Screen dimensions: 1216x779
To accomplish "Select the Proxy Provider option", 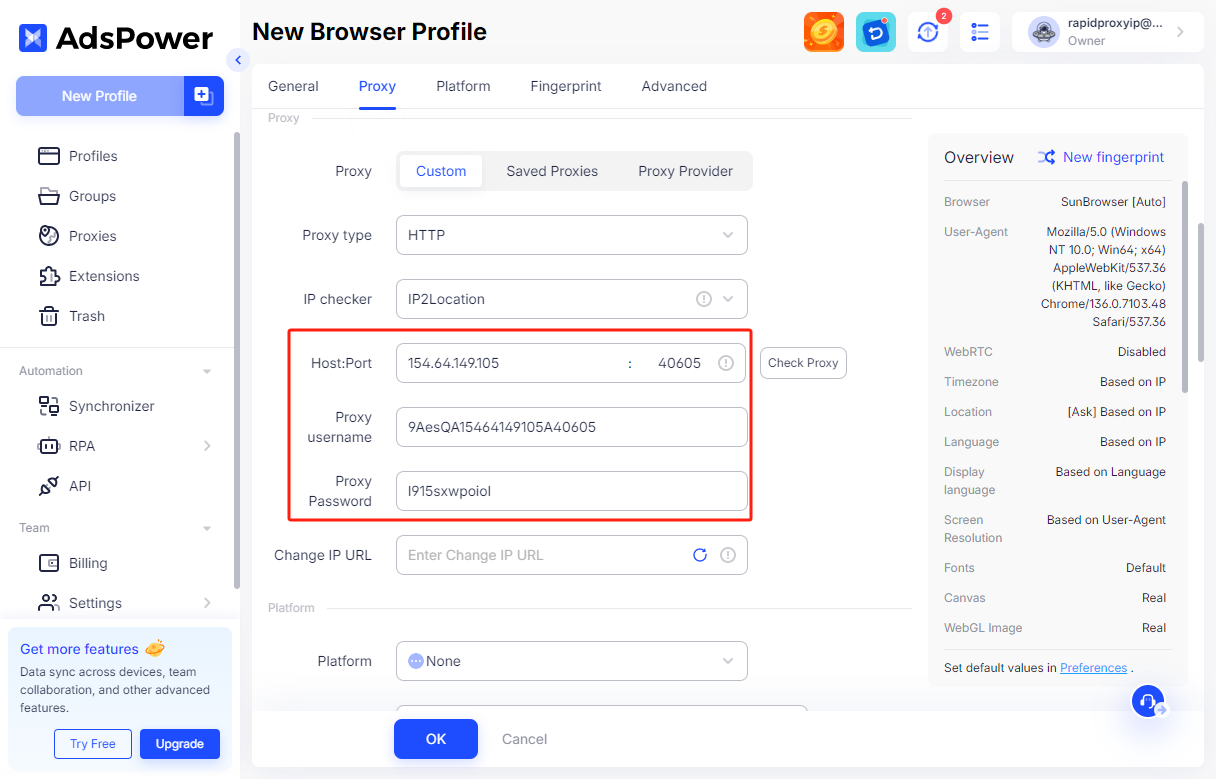I will [x=685, y=171].
